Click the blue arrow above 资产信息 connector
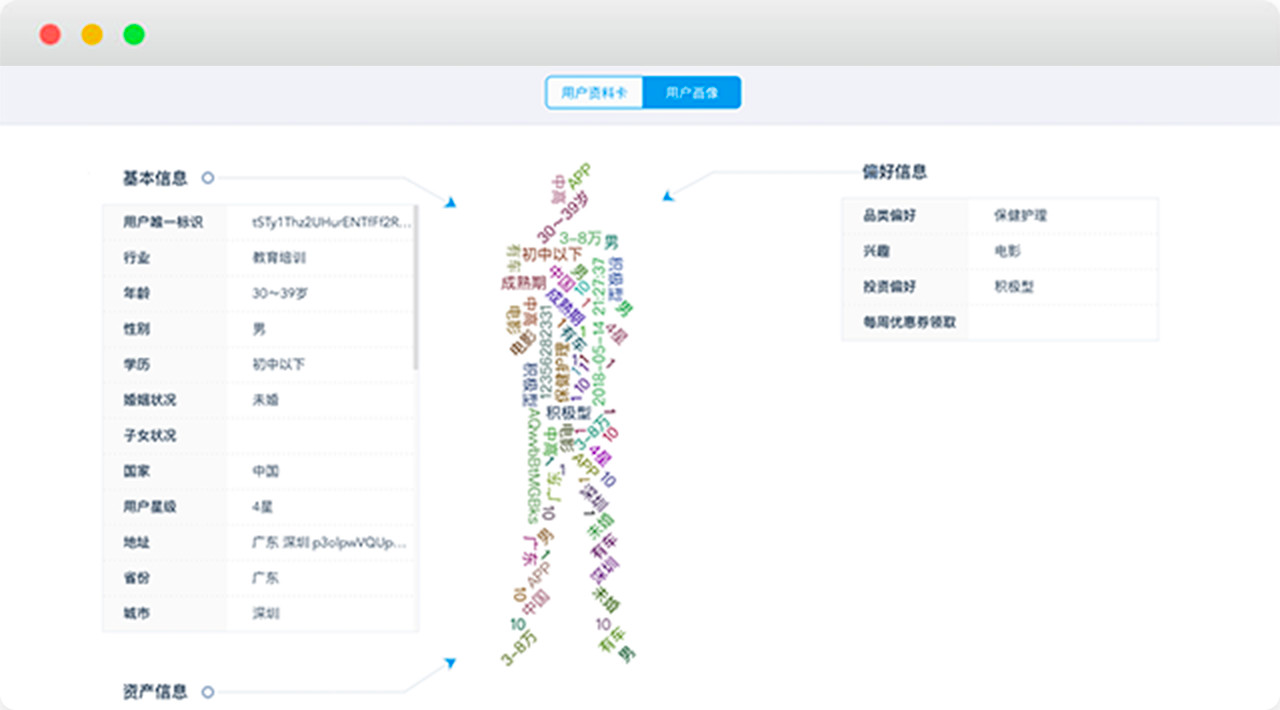The width and height of the screenshot is (1280, 710). (450, 662)
